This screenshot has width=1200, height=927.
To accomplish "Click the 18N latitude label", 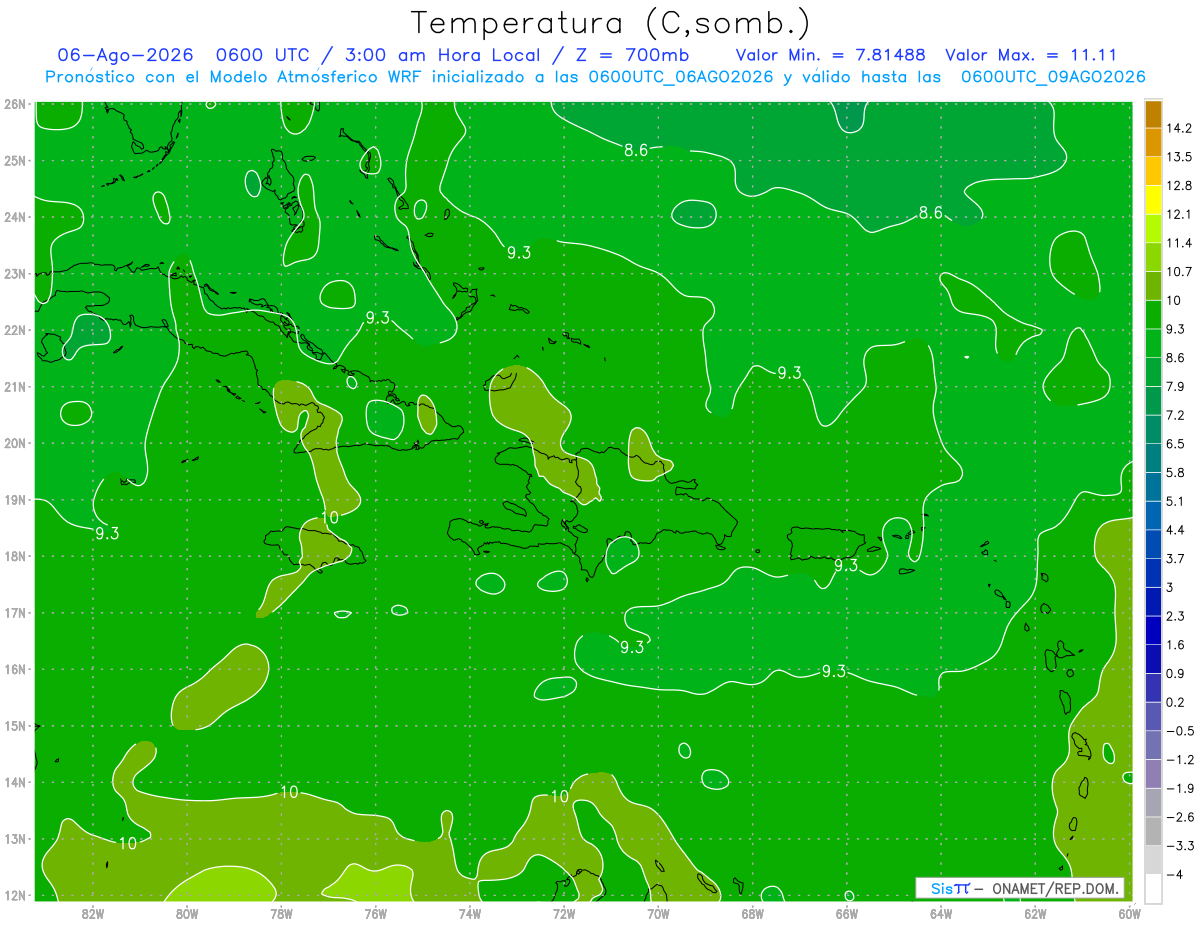I will click(14, 556).
